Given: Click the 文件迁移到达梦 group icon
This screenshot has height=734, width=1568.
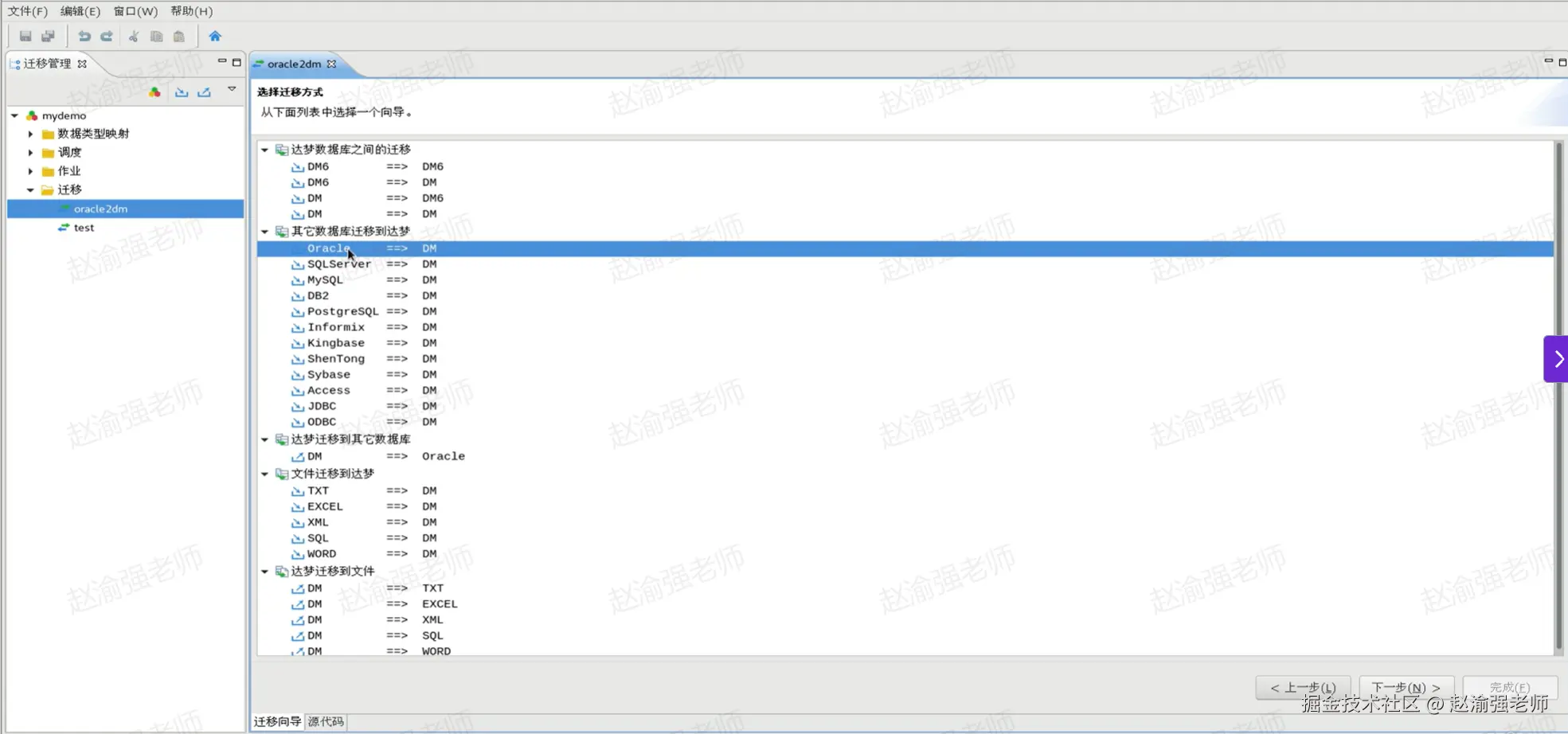Looking at the screenshot, I should 282,474.
